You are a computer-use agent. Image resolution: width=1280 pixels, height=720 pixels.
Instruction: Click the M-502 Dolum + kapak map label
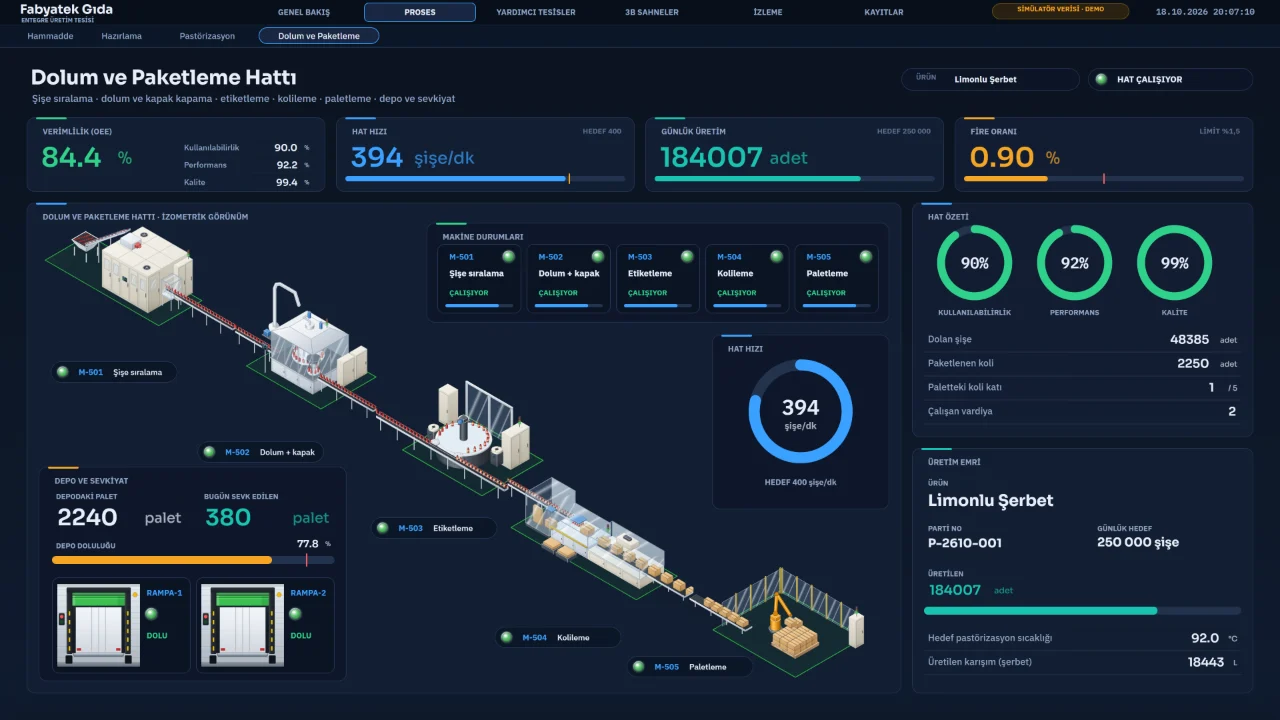[x=261, y=452]
